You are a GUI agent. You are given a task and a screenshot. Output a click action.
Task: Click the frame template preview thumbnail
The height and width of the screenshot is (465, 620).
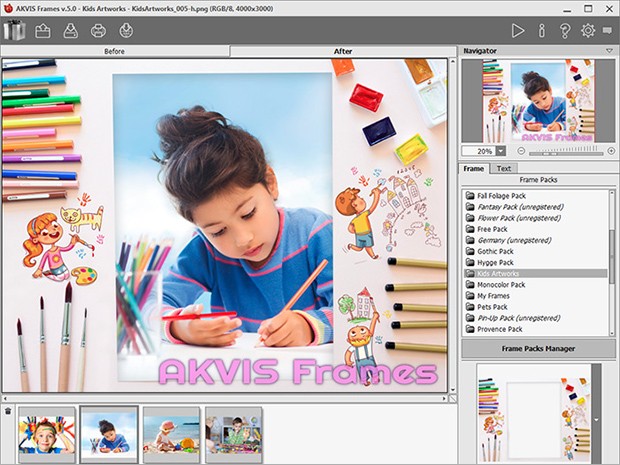[534, 413]
